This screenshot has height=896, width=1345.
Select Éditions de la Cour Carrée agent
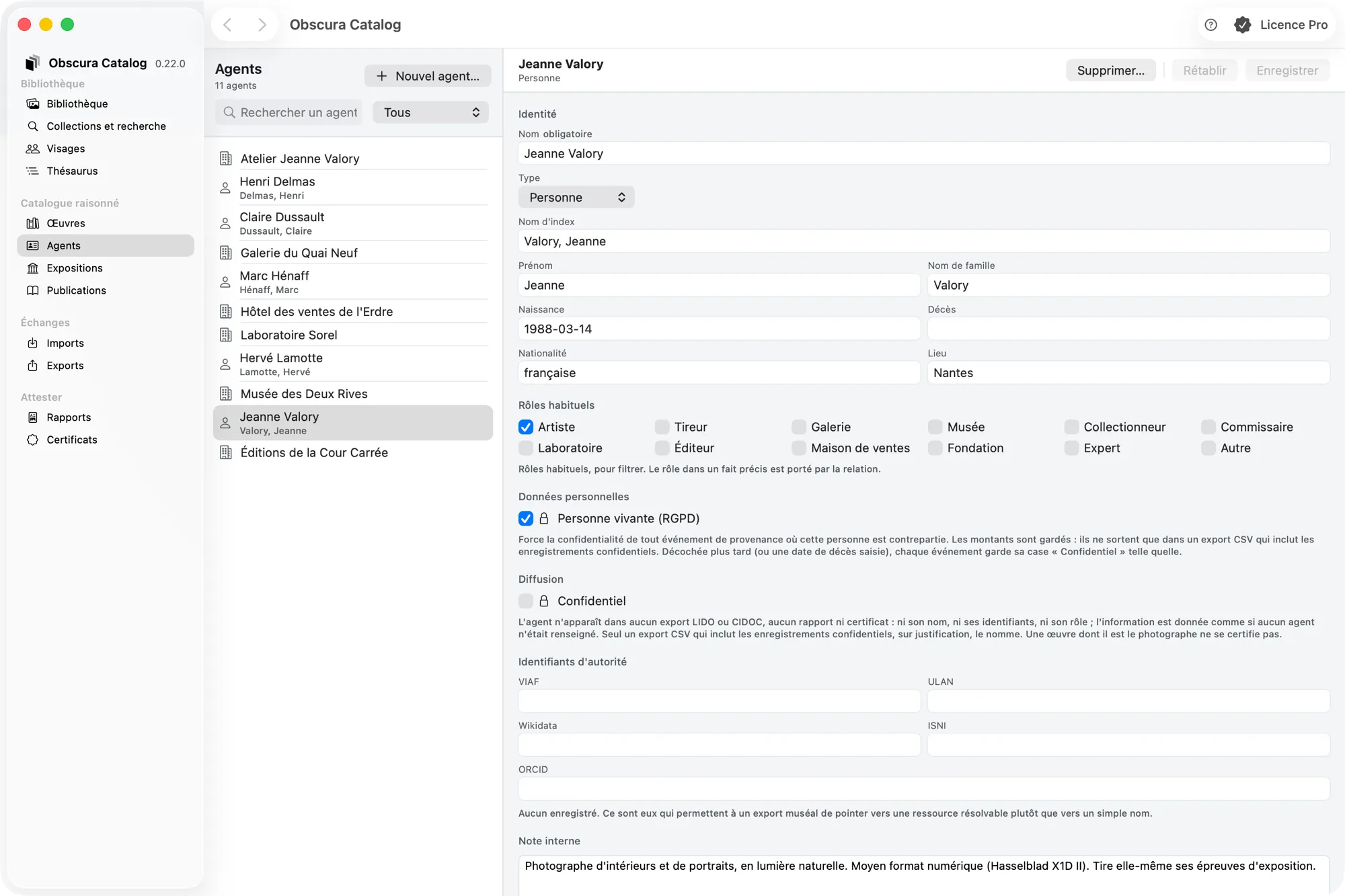point(353,452)
